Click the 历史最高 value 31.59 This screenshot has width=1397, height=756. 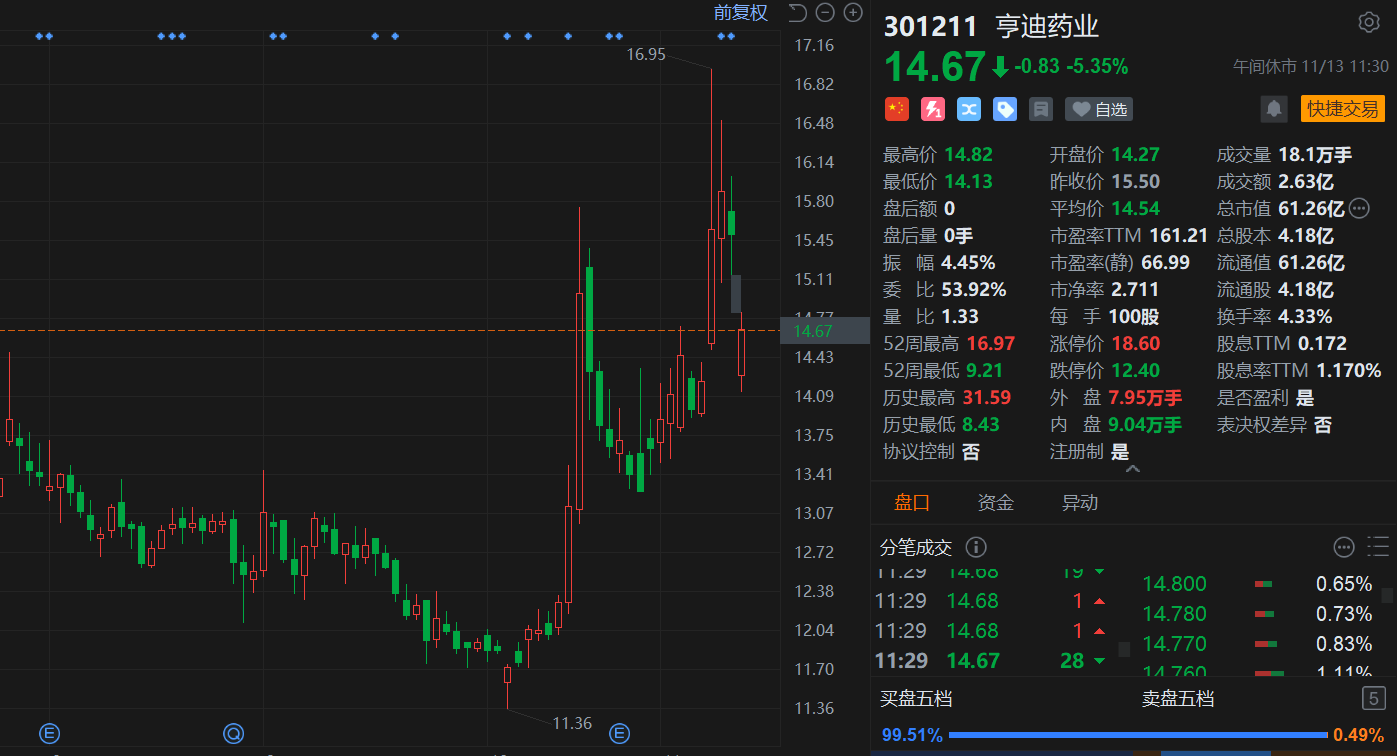989,397
